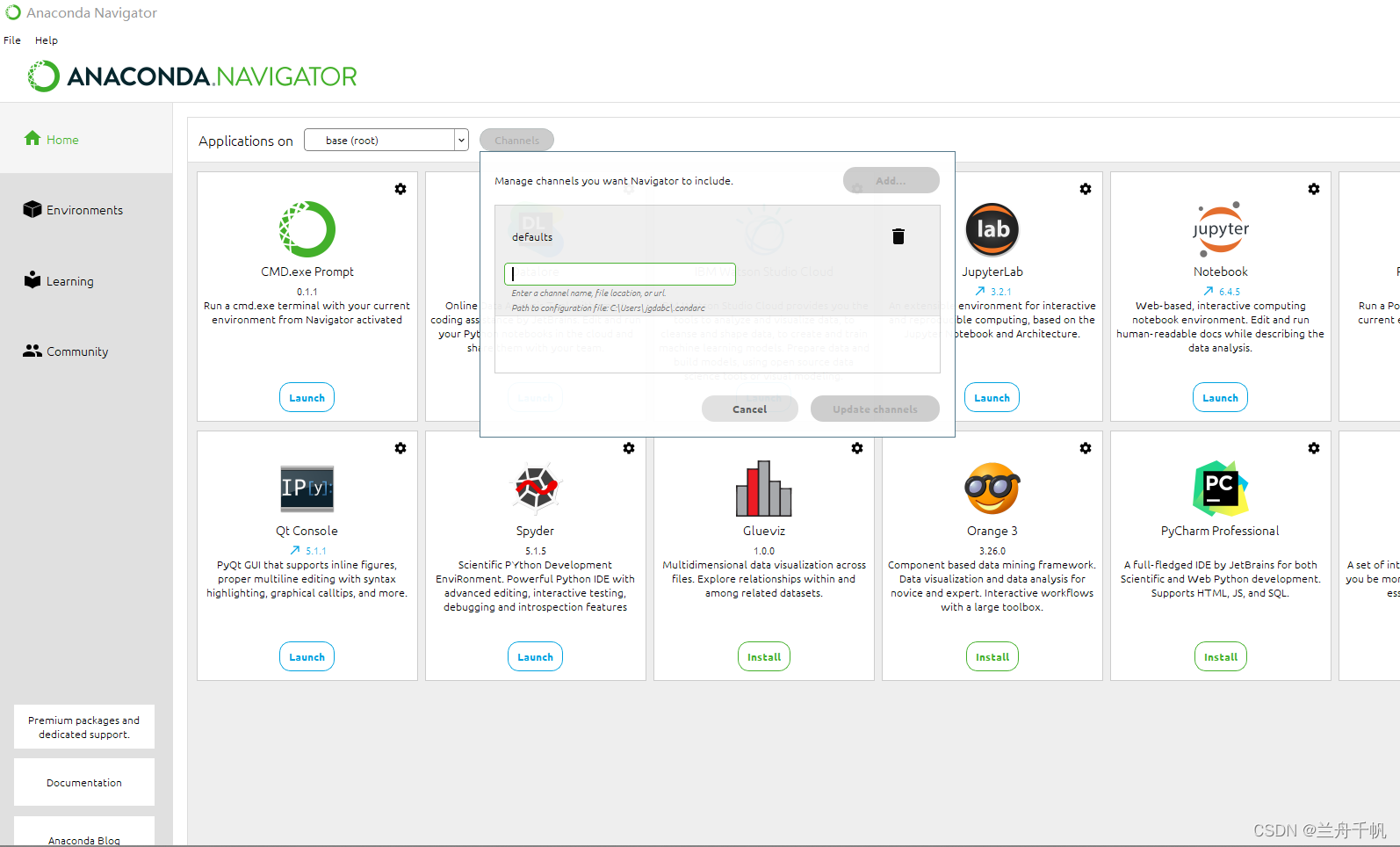Open JupyterLab settings gear
The width and height of the screenshot is (1400, 847).
click(1086, 189)
